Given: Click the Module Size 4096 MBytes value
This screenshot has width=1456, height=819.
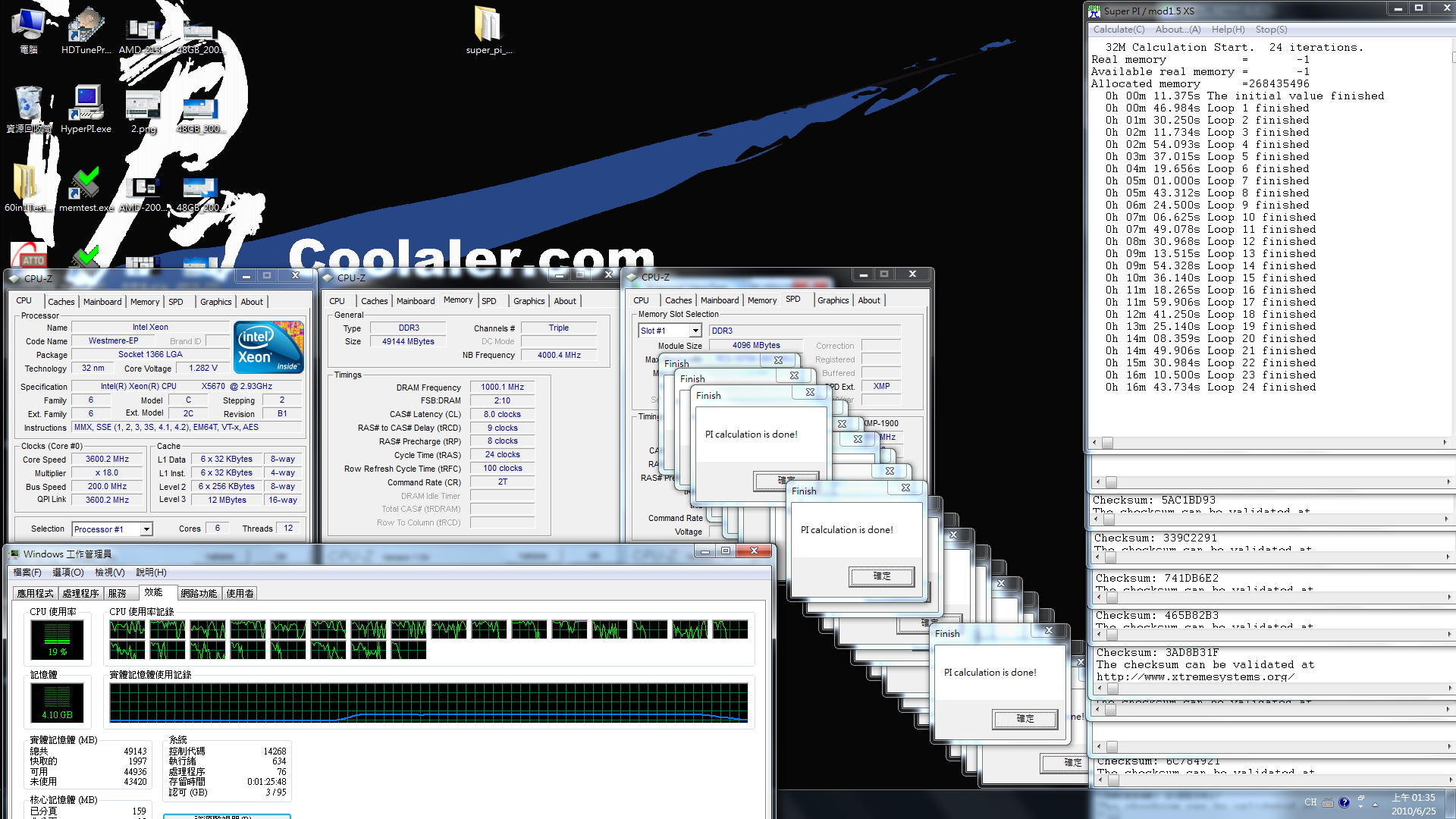Looking at the screenshot, I should 755,346.
